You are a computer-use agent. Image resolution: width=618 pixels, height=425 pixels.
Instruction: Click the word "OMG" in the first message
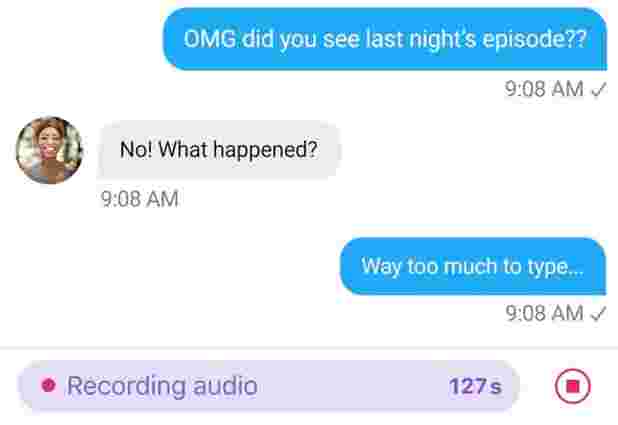point(210,39)
